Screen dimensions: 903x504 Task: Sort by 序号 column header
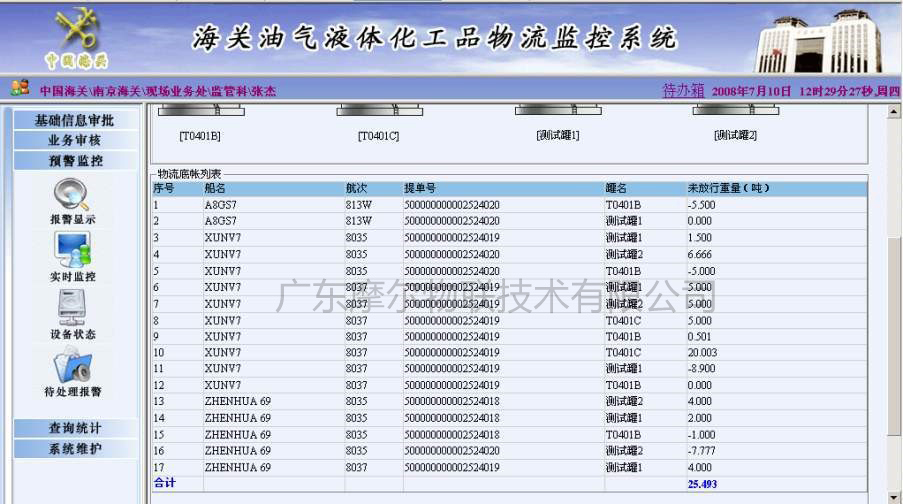tap(164, 188)
